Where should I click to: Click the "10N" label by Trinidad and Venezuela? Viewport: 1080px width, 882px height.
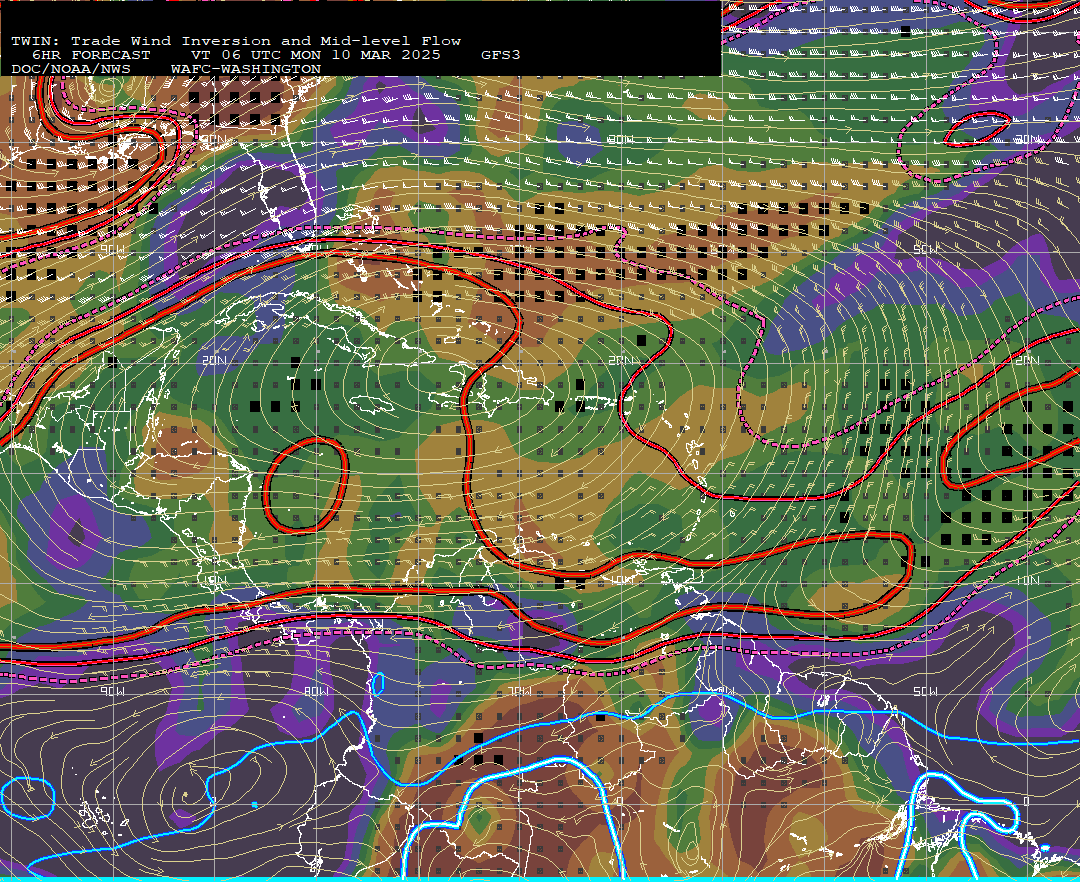pyautogui.click(x=622, y=580)
